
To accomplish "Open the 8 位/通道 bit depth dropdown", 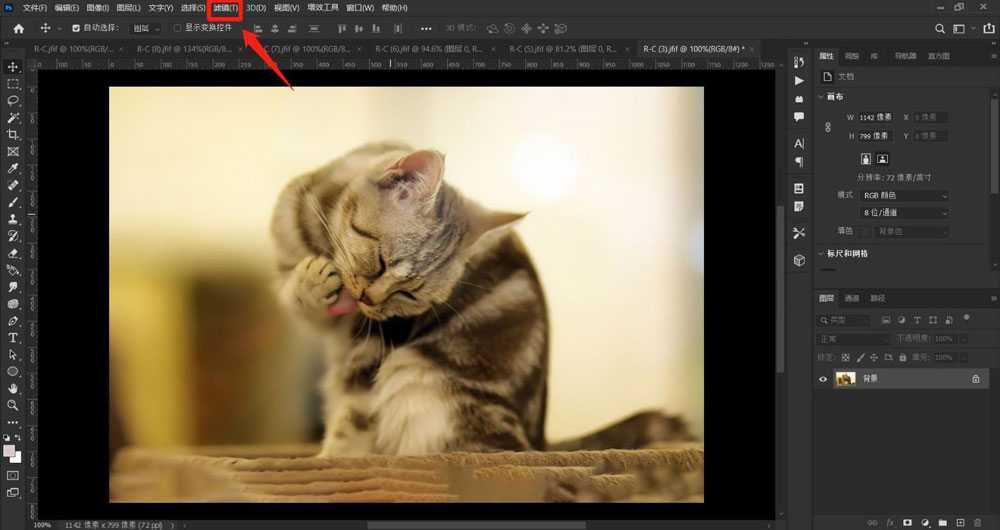I will (903, 213).
